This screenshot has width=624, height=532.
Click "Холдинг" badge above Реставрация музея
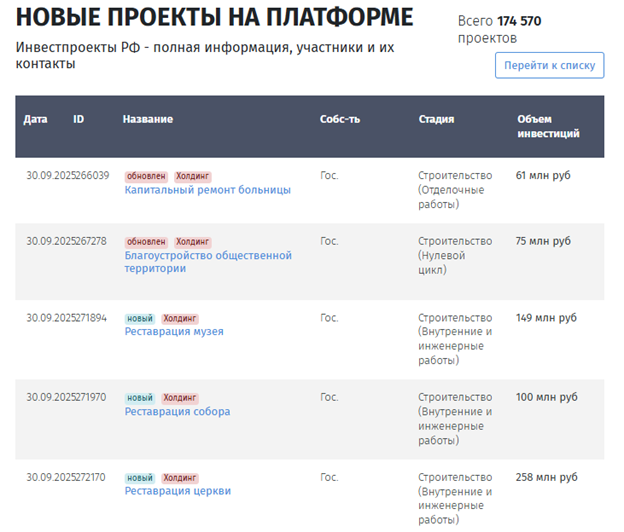coord(180,318)
